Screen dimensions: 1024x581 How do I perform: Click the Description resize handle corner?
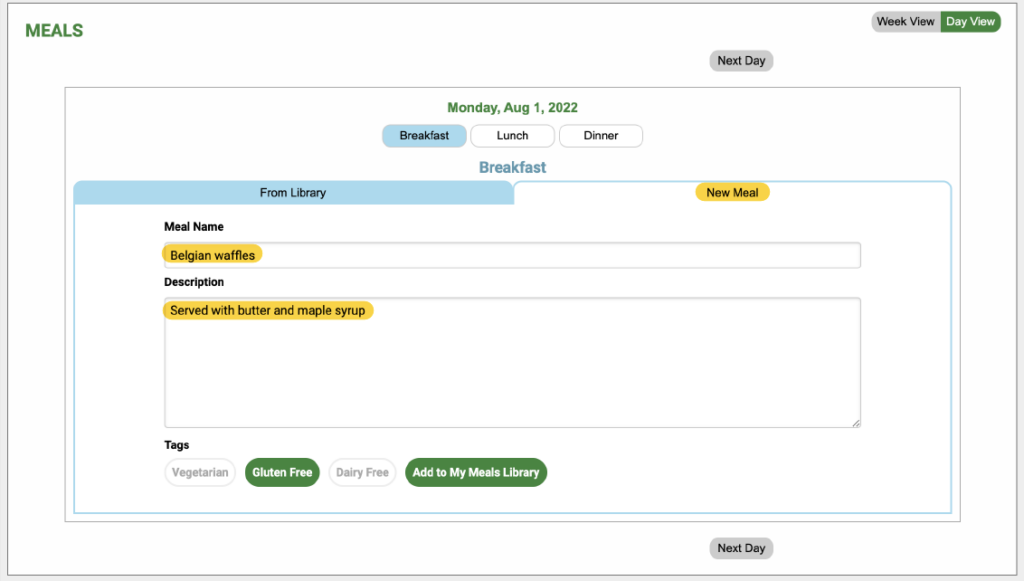(x=856, y=423)
